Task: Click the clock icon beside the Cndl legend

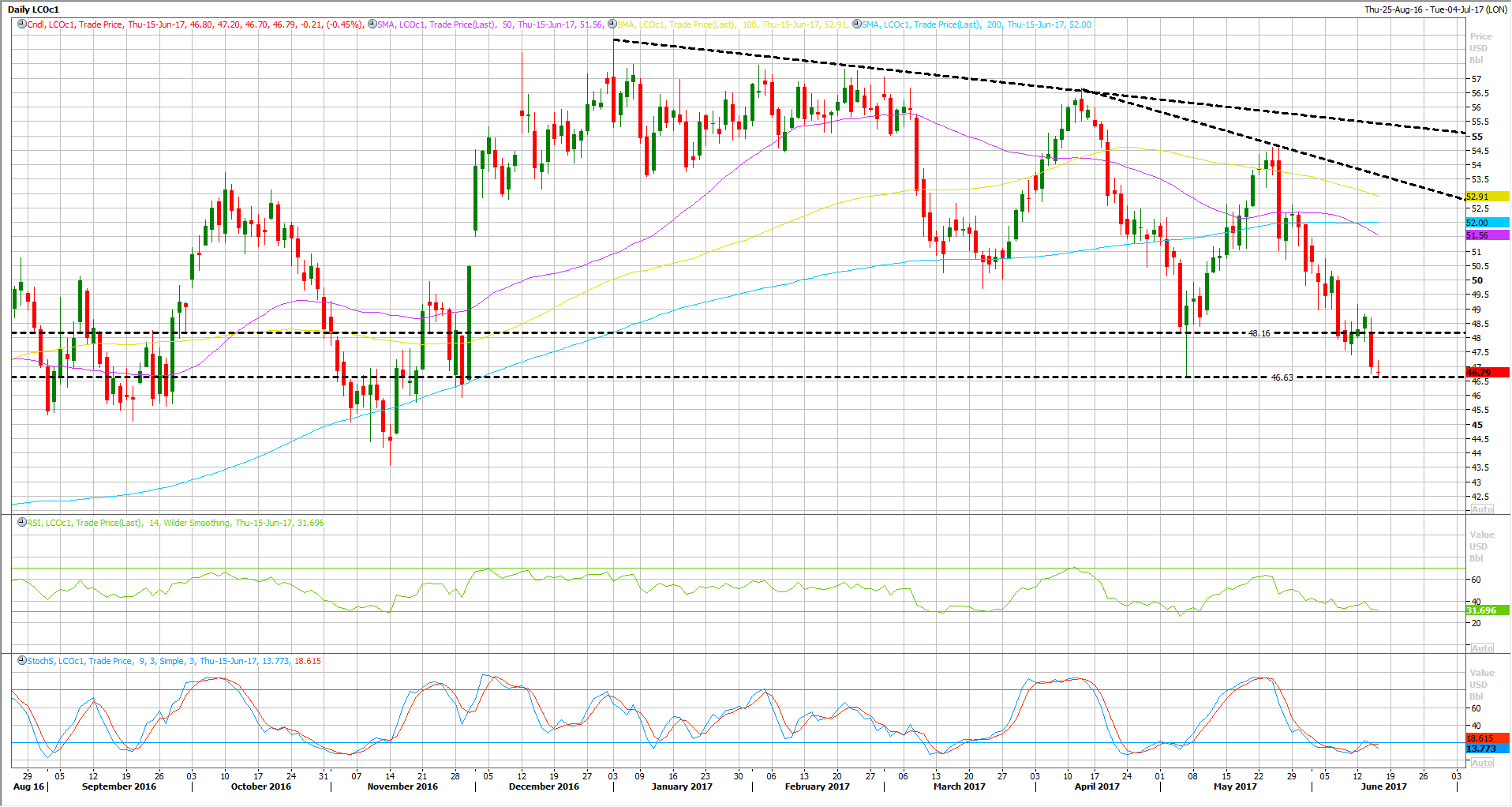Action: [22, 24]
